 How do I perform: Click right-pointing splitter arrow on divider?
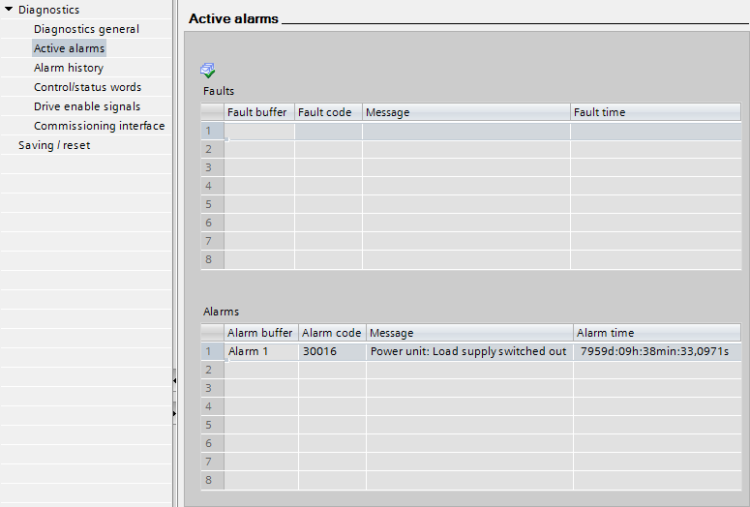tap(174, 413)
